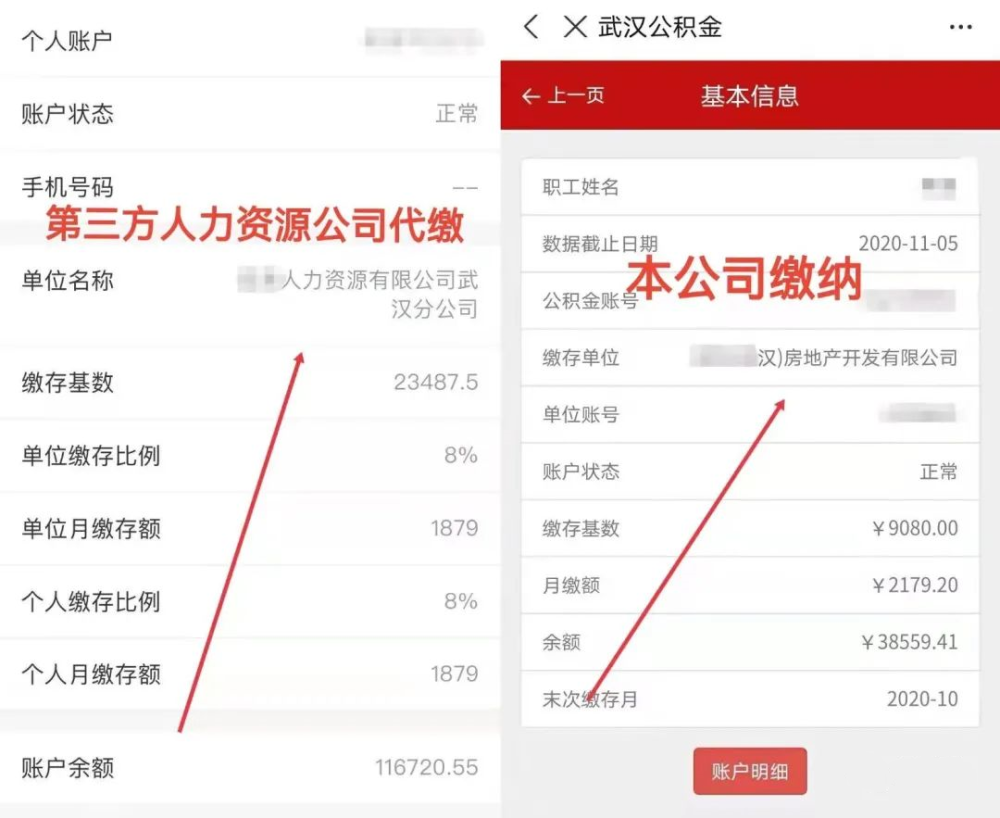Tap the 账户余额 116720.55 row
The height and width of the screenshot is (818, 1000).
click(x=250, y=768)
